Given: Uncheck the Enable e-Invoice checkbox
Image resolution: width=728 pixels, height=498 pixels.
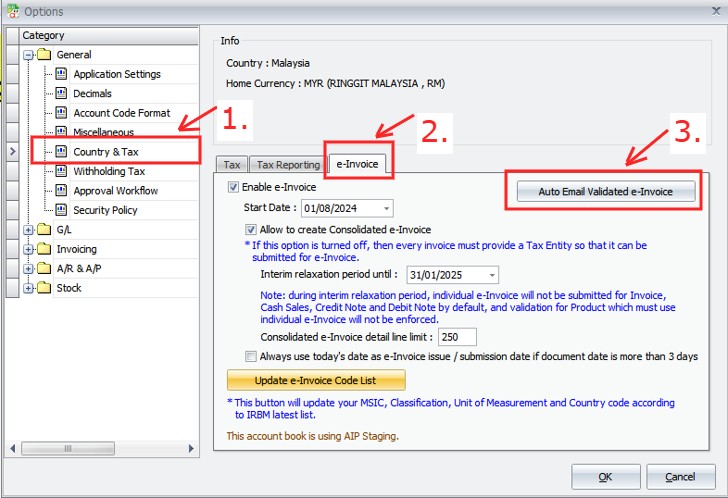Looking at the screenshot, I should (234, 187).
